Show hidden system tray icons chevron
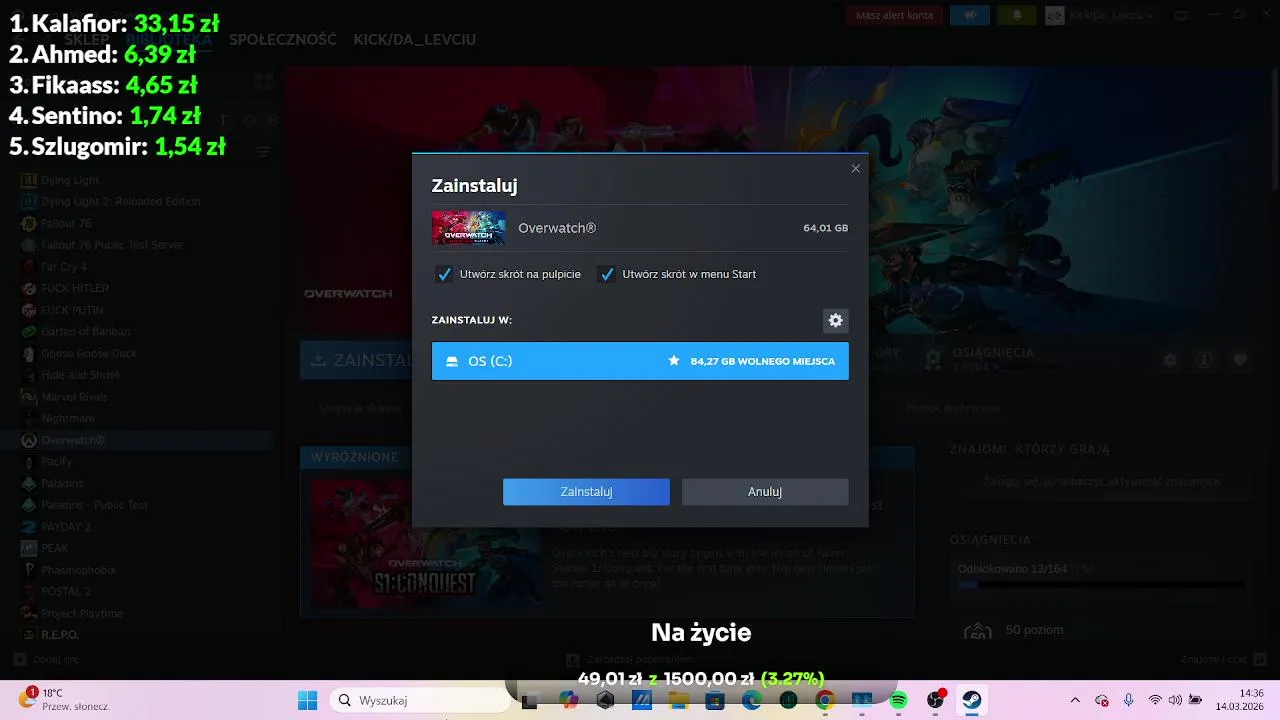 click(1075, 700)
